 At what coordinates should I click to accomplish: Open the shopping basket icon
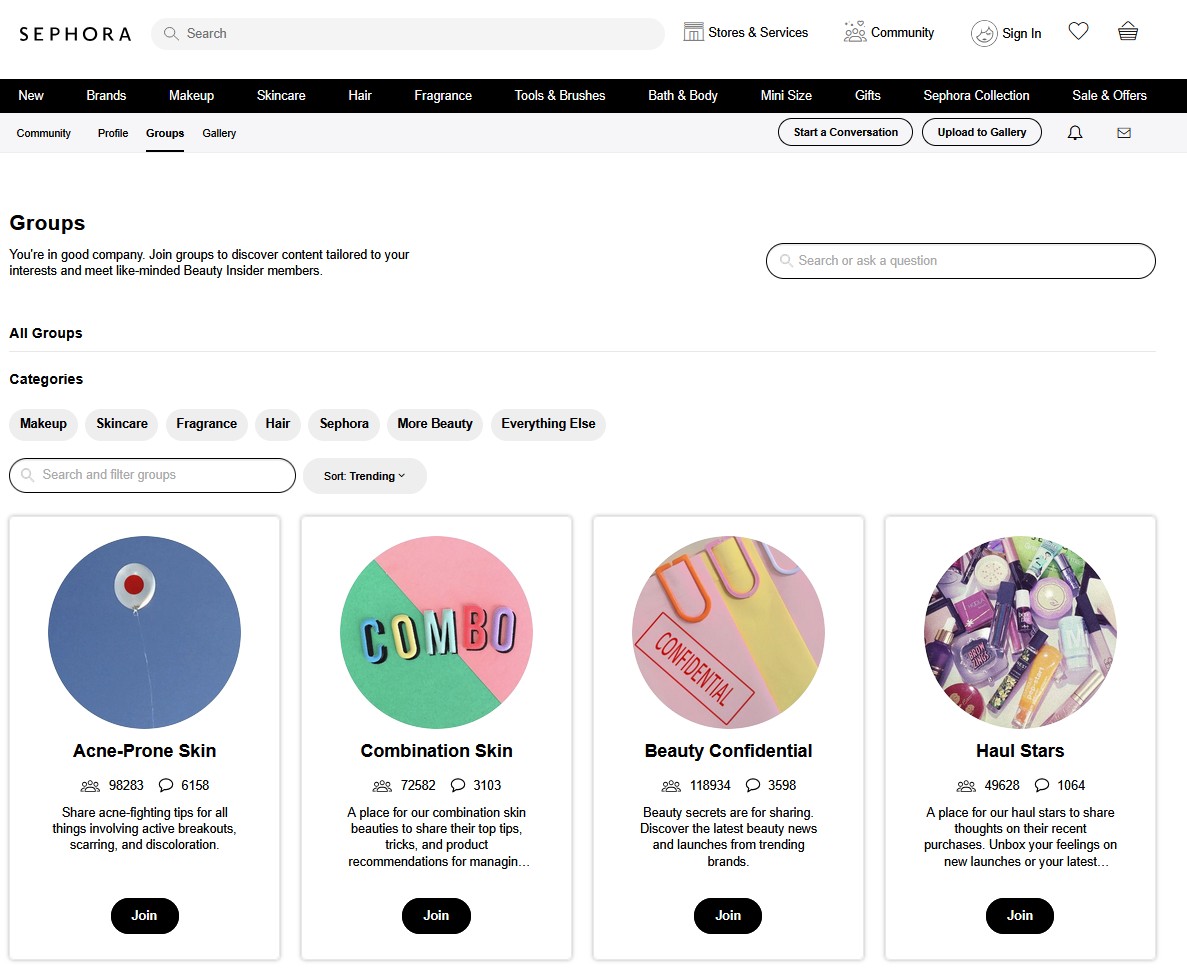point(1128,32)
